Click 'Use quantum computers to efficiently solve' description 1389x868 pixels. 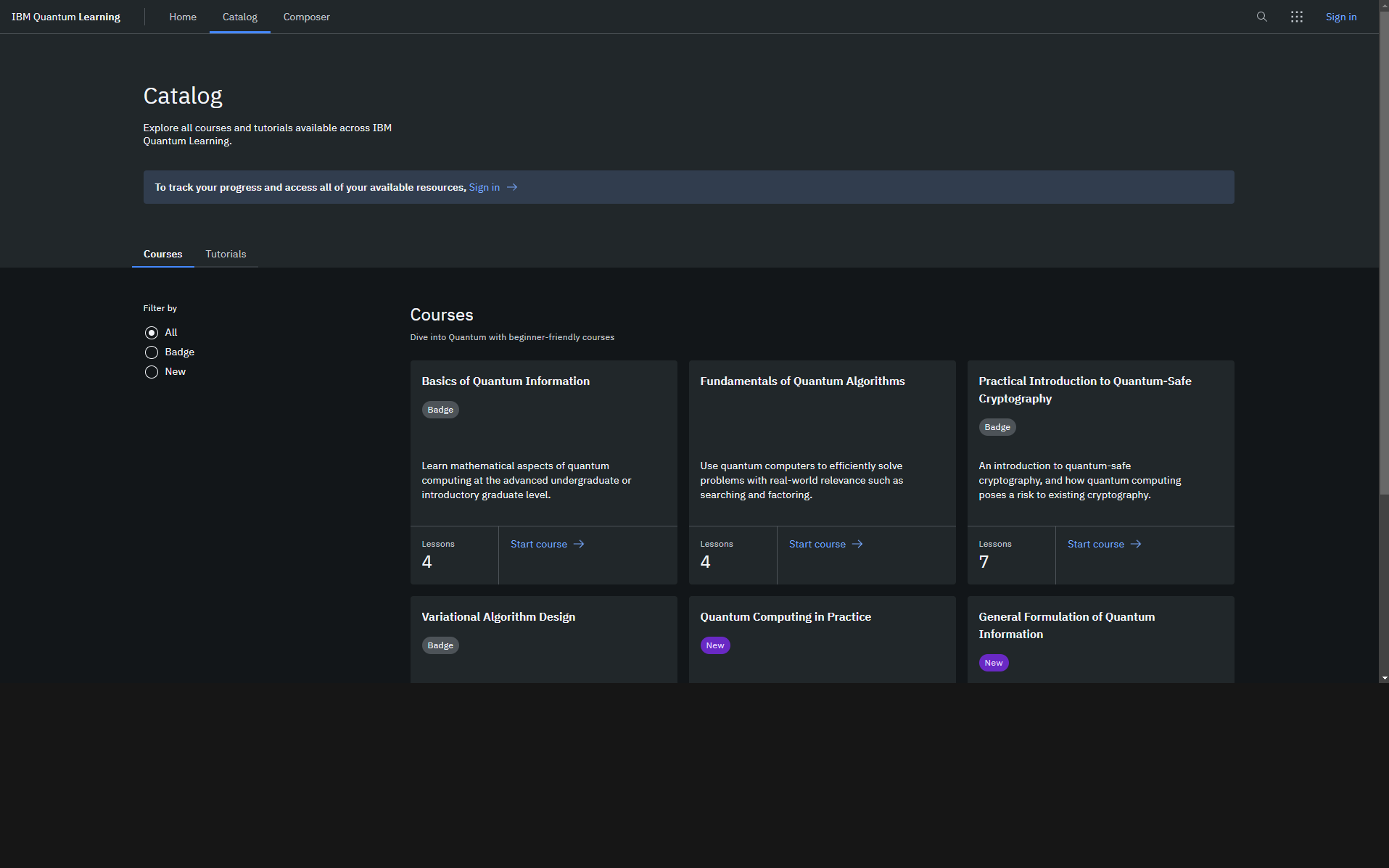pyautogui.click(x=801, y=480)
